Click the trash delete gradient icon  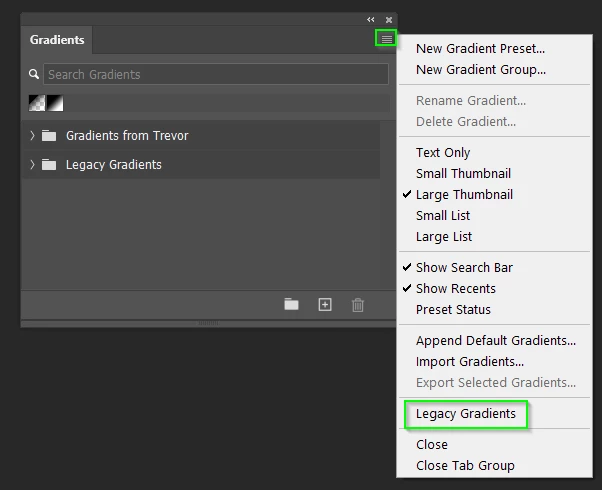pyautogui.click(x=358, y=305)
